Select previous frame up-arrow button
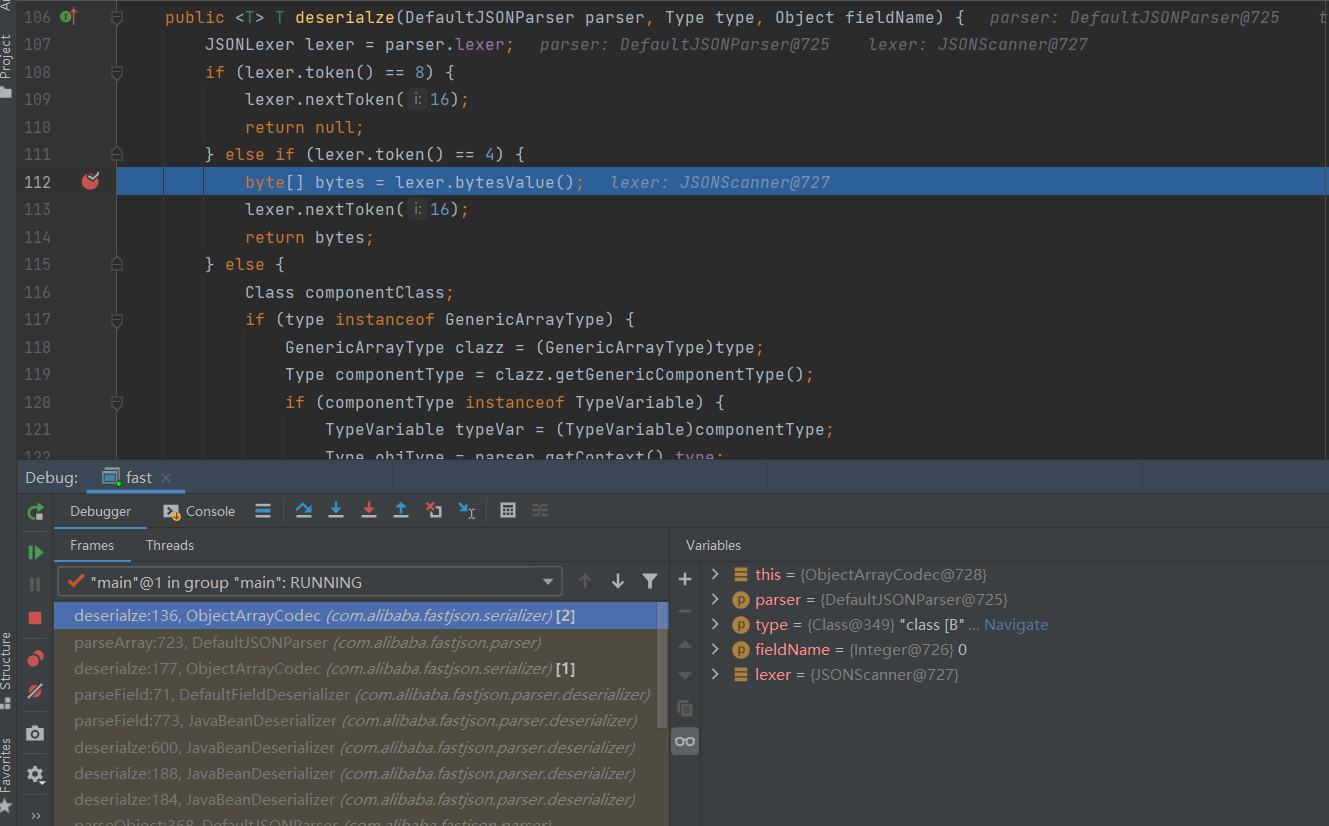The height and width of the screenshot is (826, 1329). point(586,581)
